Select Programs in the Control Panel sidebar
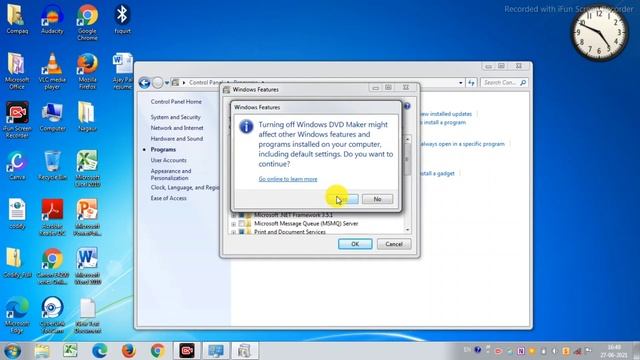This screenshot has width=640, height=360. 163,150
